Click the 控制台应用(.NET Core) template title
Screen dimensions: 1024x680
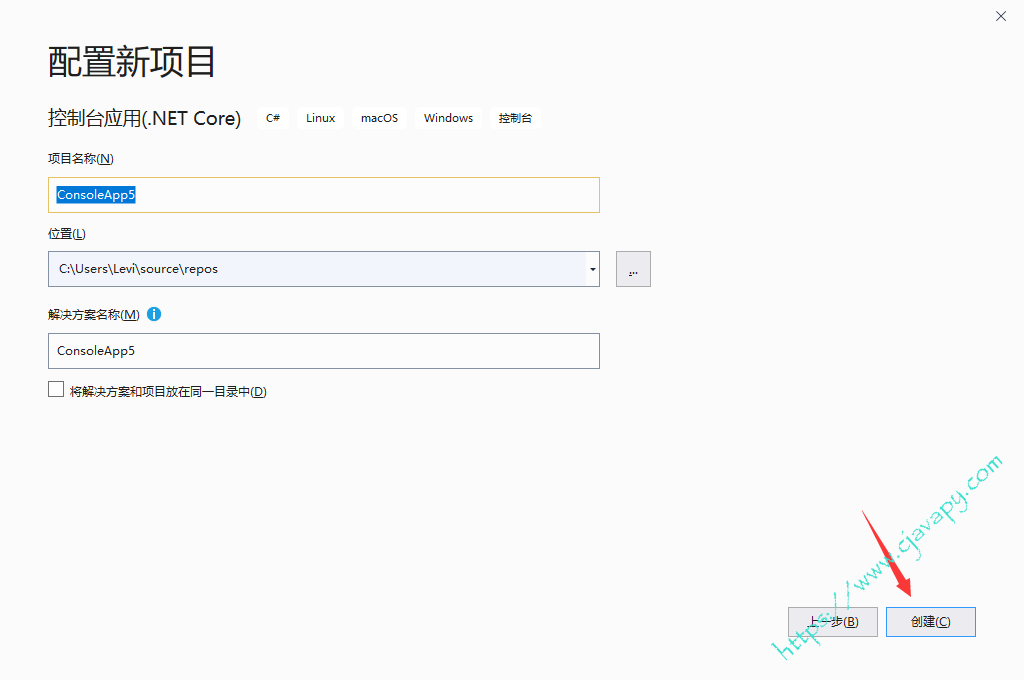pyautogui.click(x=144, y=118)
